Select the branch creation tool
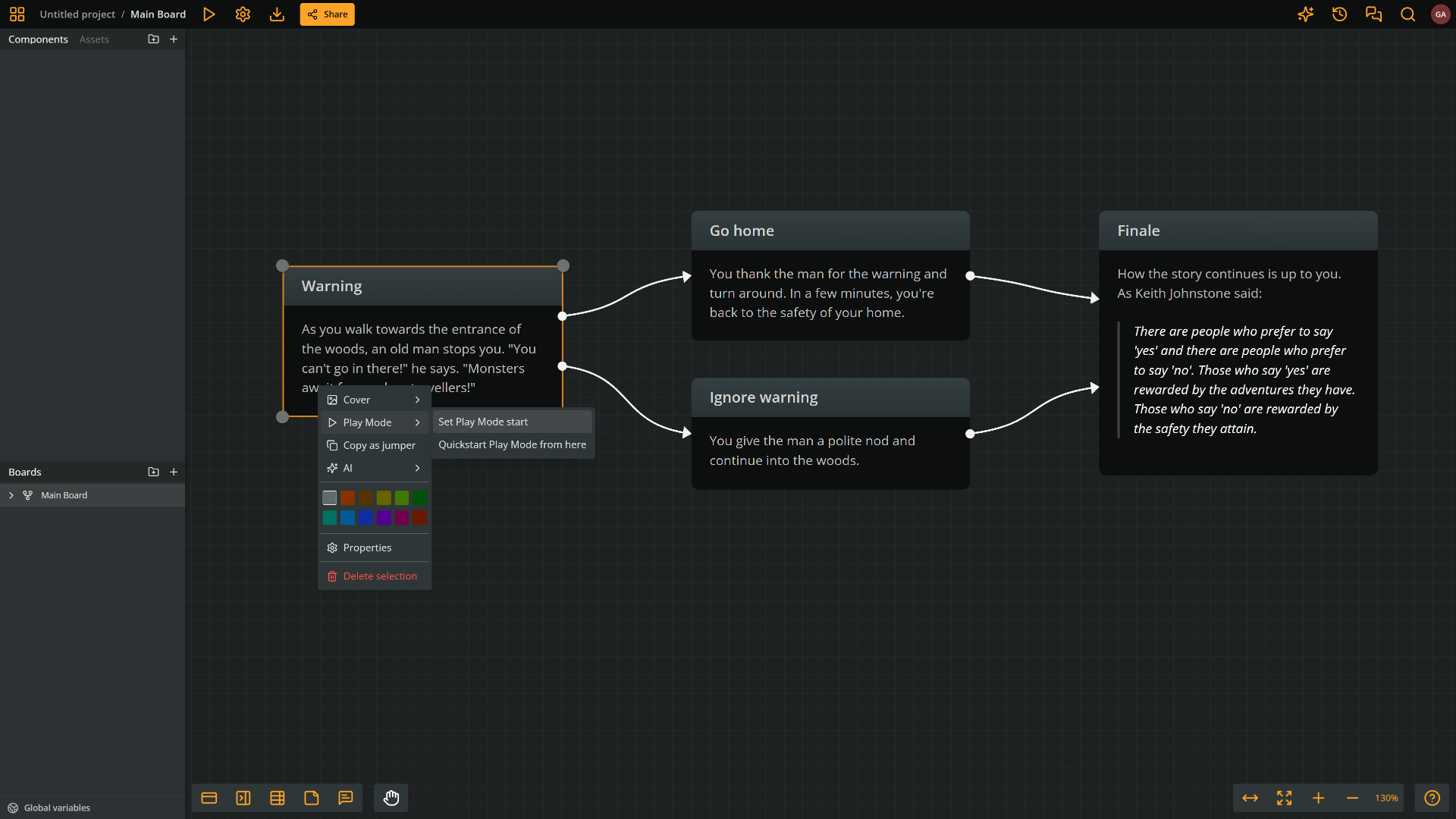 point(278,798)
